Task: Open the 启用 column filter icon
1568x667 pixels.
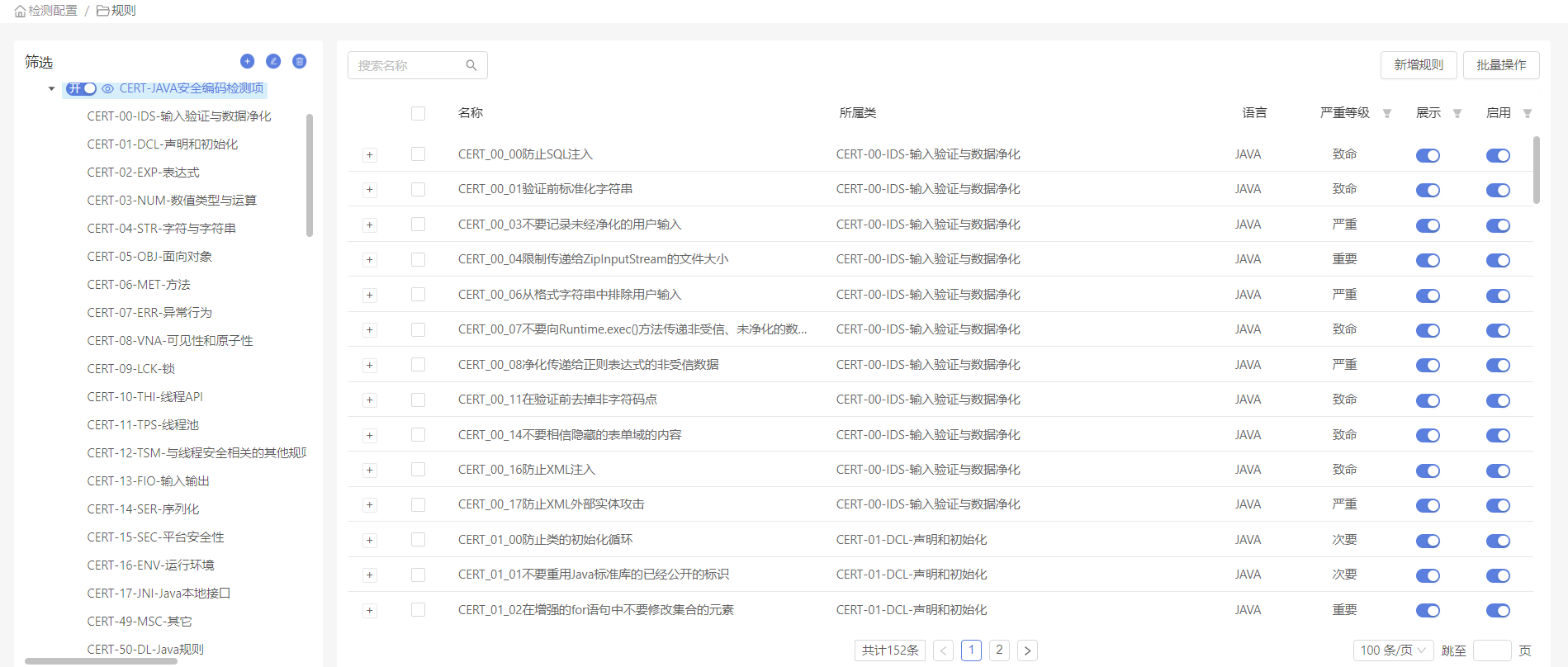Action: [x=1528, y=113]
